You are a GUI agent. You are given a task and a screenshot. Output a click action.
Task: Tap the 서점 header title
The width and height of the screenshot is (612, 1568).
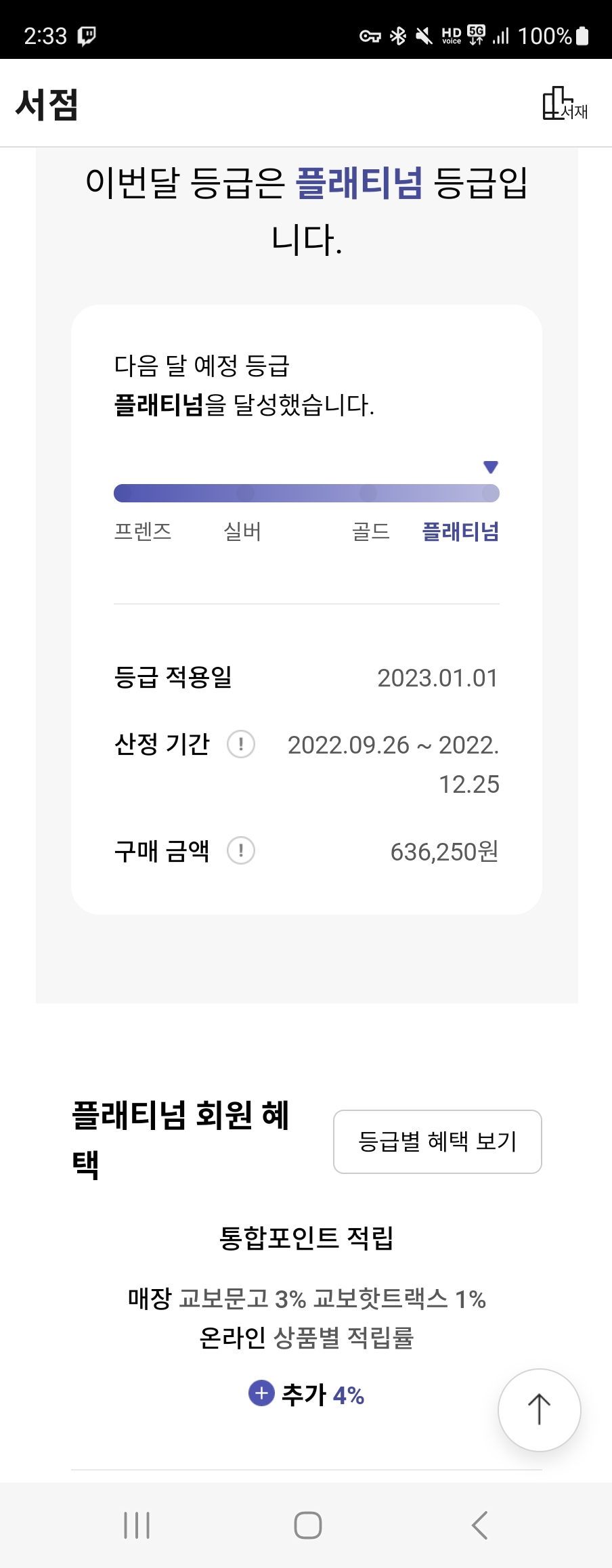click(47, 105)
